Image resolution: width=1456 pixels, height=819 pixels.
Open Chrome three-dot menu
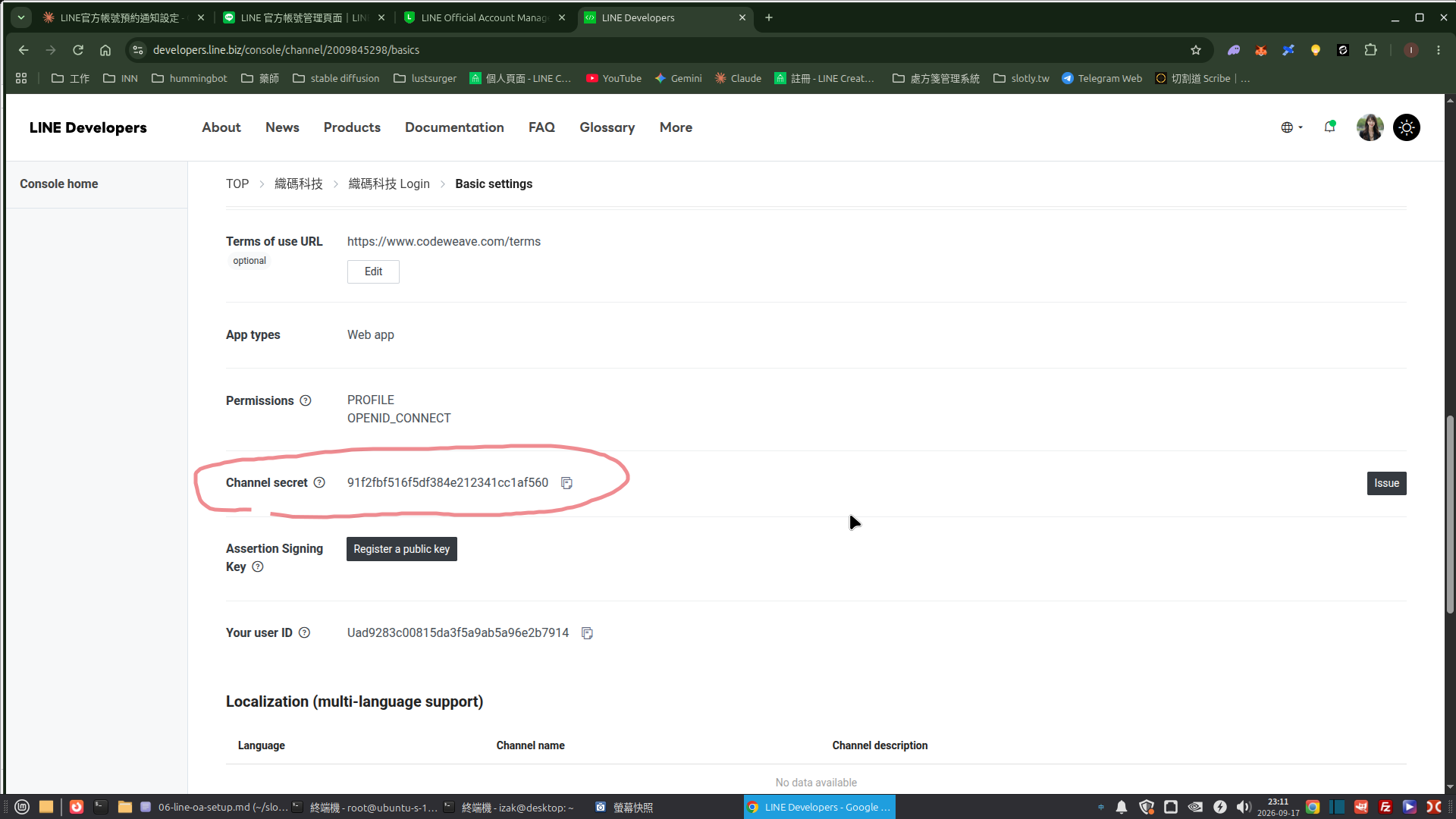click(1439, 50)
